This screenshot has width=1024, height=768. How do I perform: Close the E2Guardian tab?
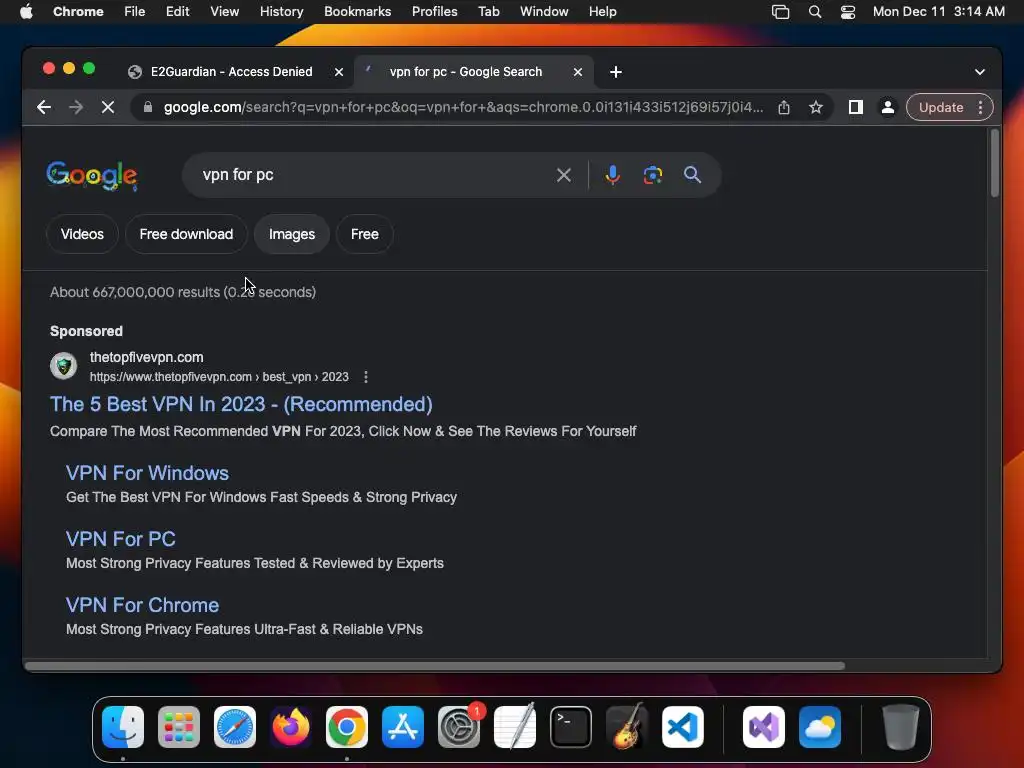[x=339, y=72]
